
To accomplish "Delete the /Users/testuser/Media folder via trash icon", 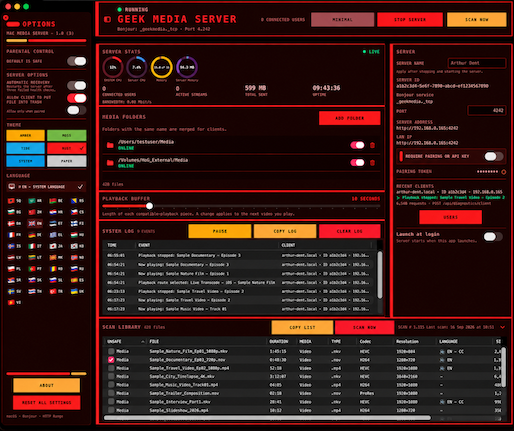I will (x=372, y=145).
